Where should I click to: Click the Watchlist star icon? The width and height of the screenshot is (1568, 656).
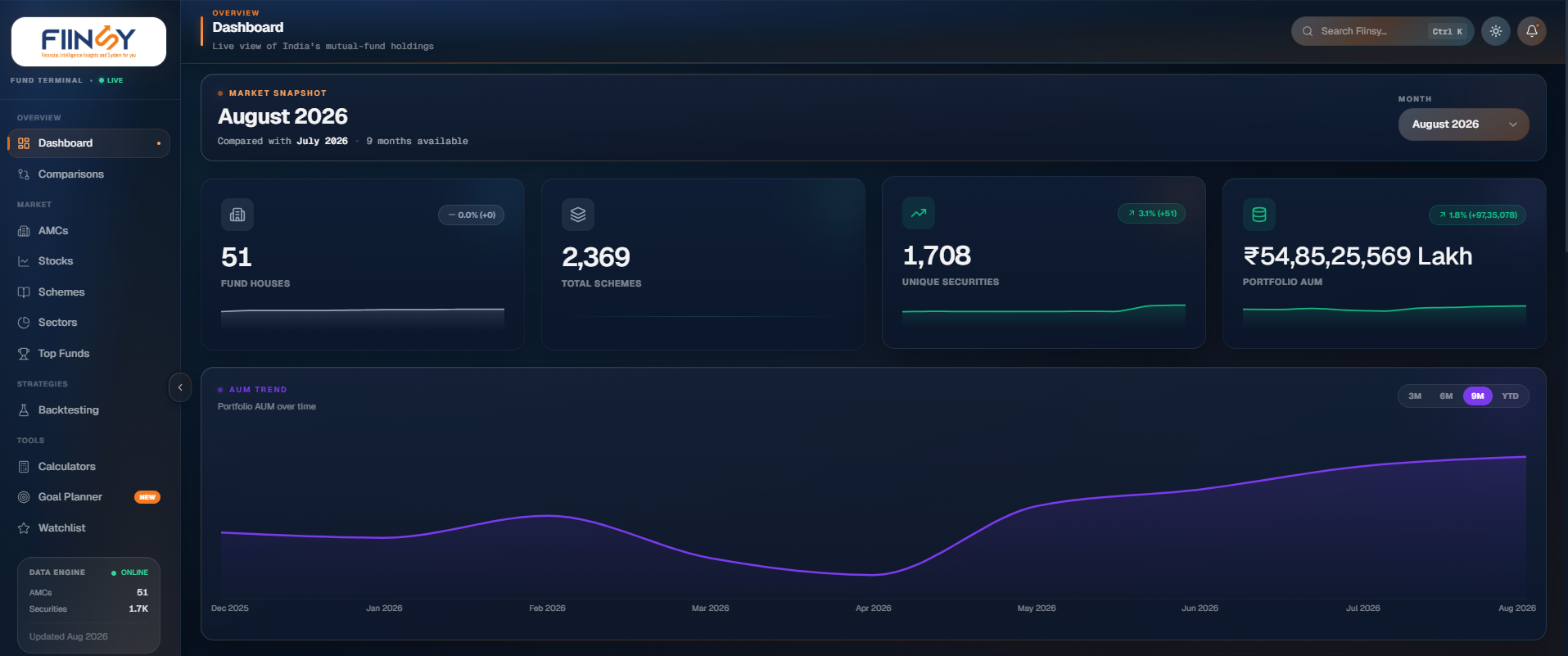(24, 528)
